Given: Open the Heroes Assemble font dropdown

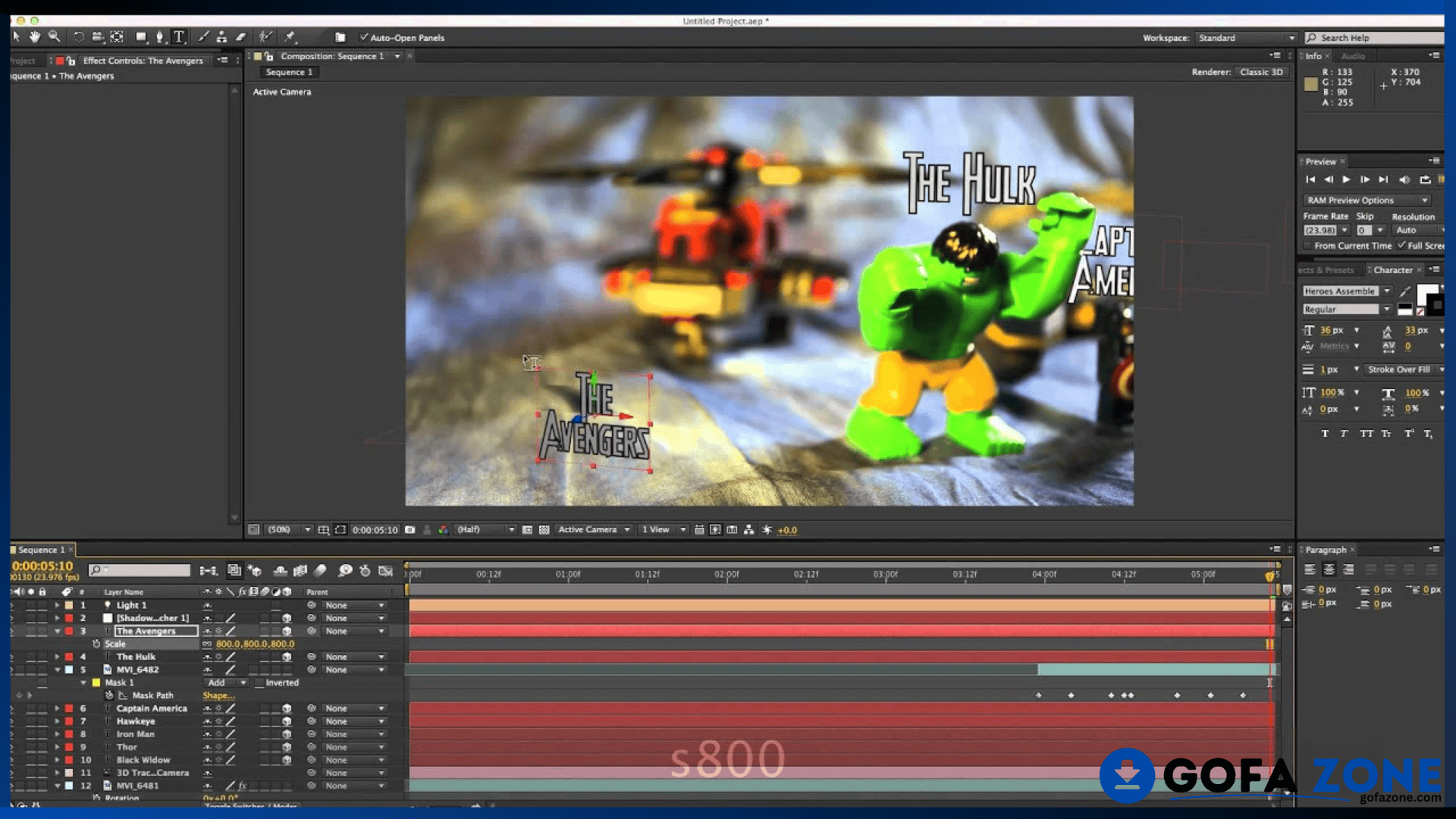Looking at the screenshot, I should click(1347, 291).
